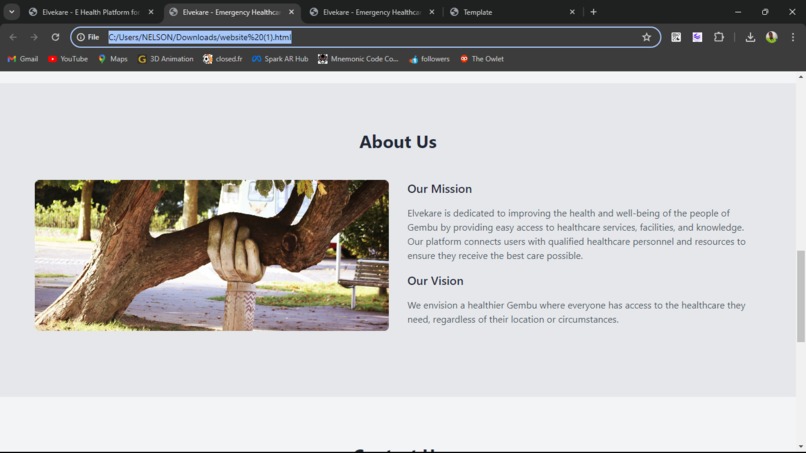Click the scrollbar up arrow
Viewport: 806px width, 453px height.
coord(800,77)
